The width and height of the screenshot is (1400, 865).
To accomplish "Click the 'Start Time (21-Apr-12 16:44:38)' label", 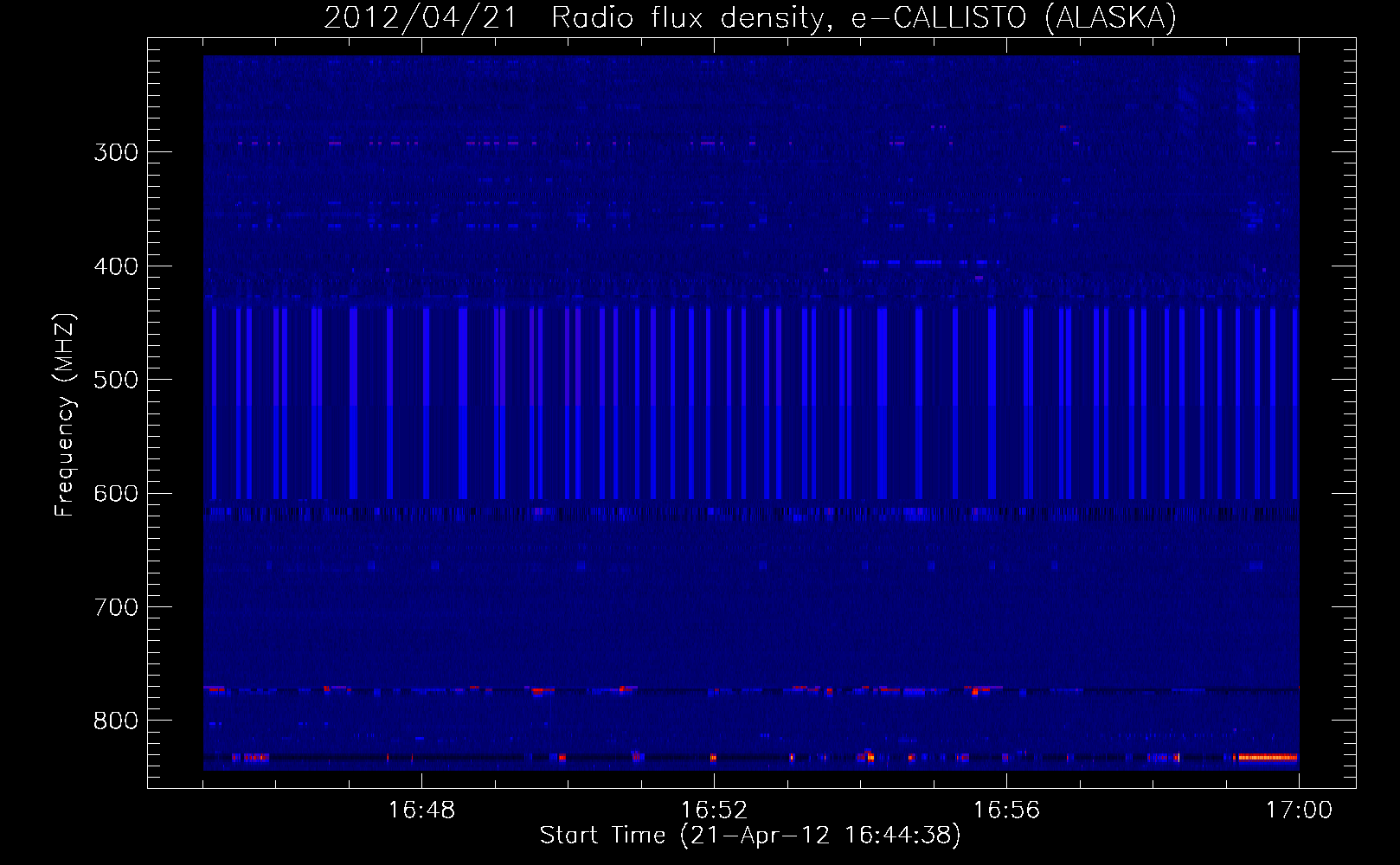I will [750, 836].
